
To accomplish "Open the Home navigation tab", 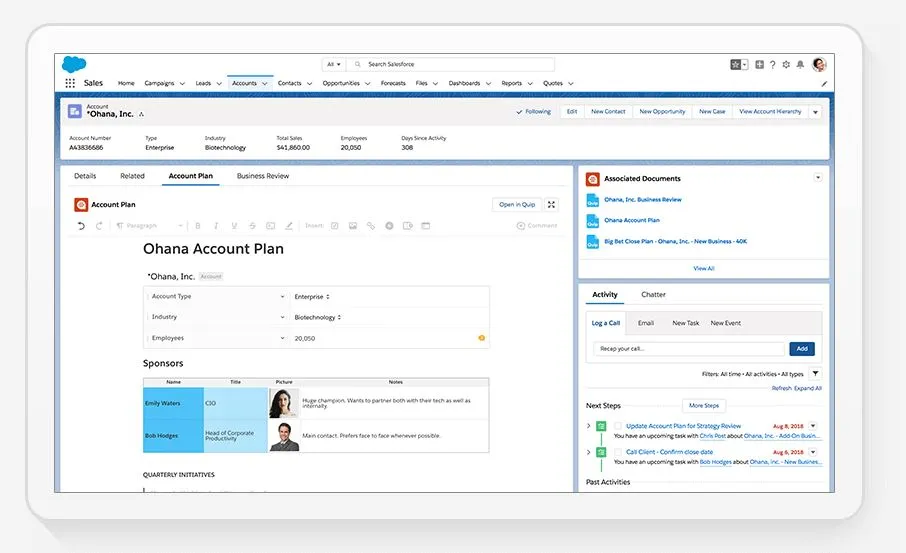I will pos(126,83).
